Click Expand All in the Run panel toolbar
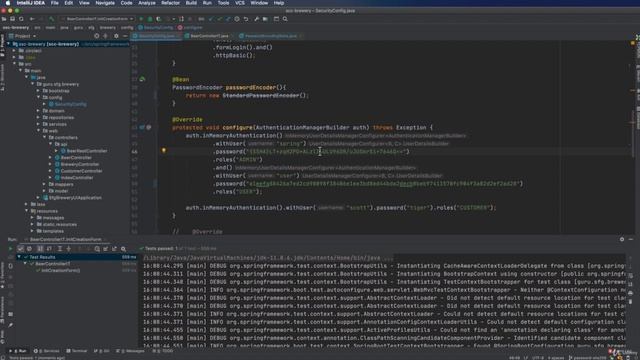Screen dimensions: 640x360 pyautogui.click(x=60, y=249)
